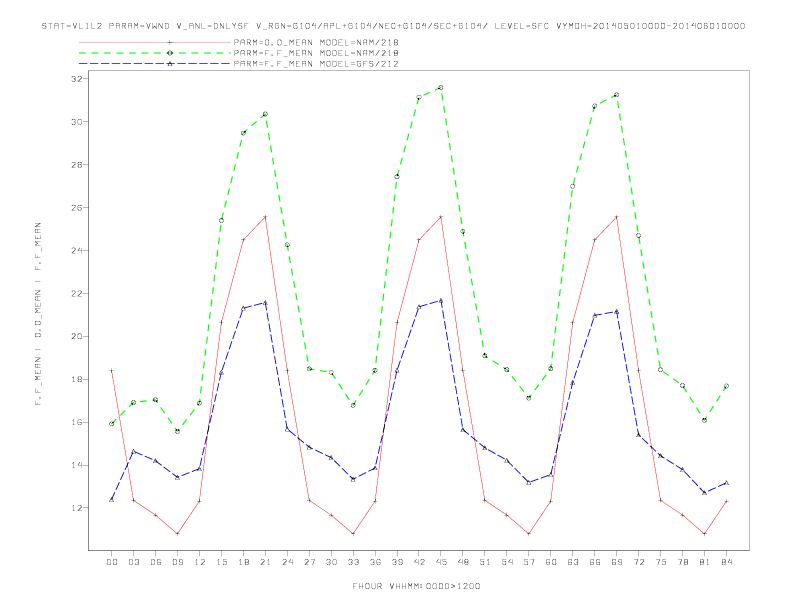
Task: Click x-axis tick label 03
Action: pyautogui.click(x=133, y=562)
